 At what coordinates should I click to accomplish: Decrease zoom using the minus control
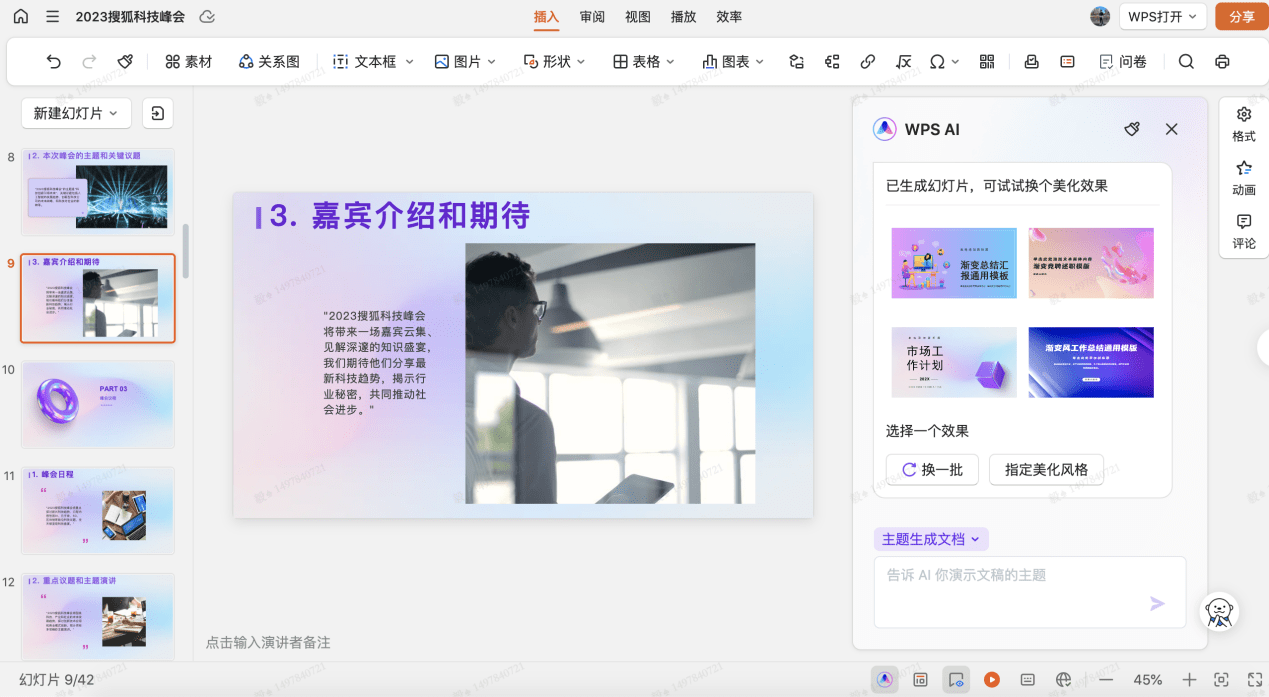pos(1106,679)
